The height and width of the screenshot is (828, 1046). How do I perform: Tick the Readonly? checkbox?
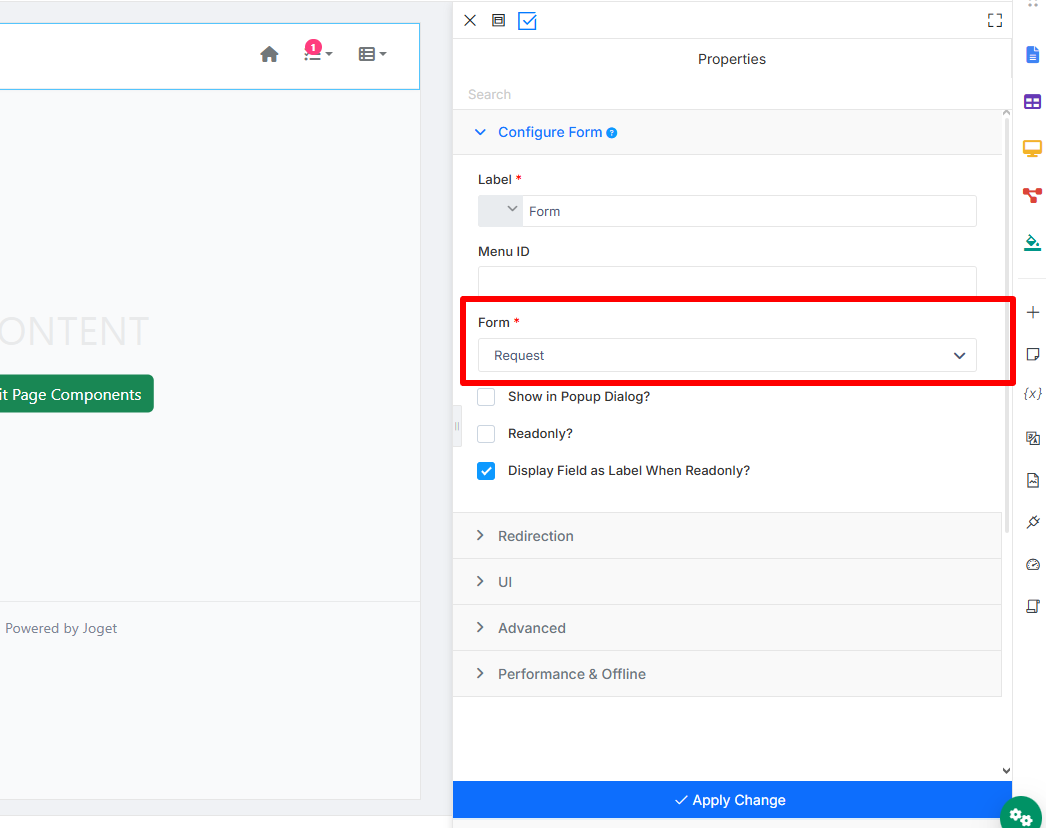click(x=486, y=434)
